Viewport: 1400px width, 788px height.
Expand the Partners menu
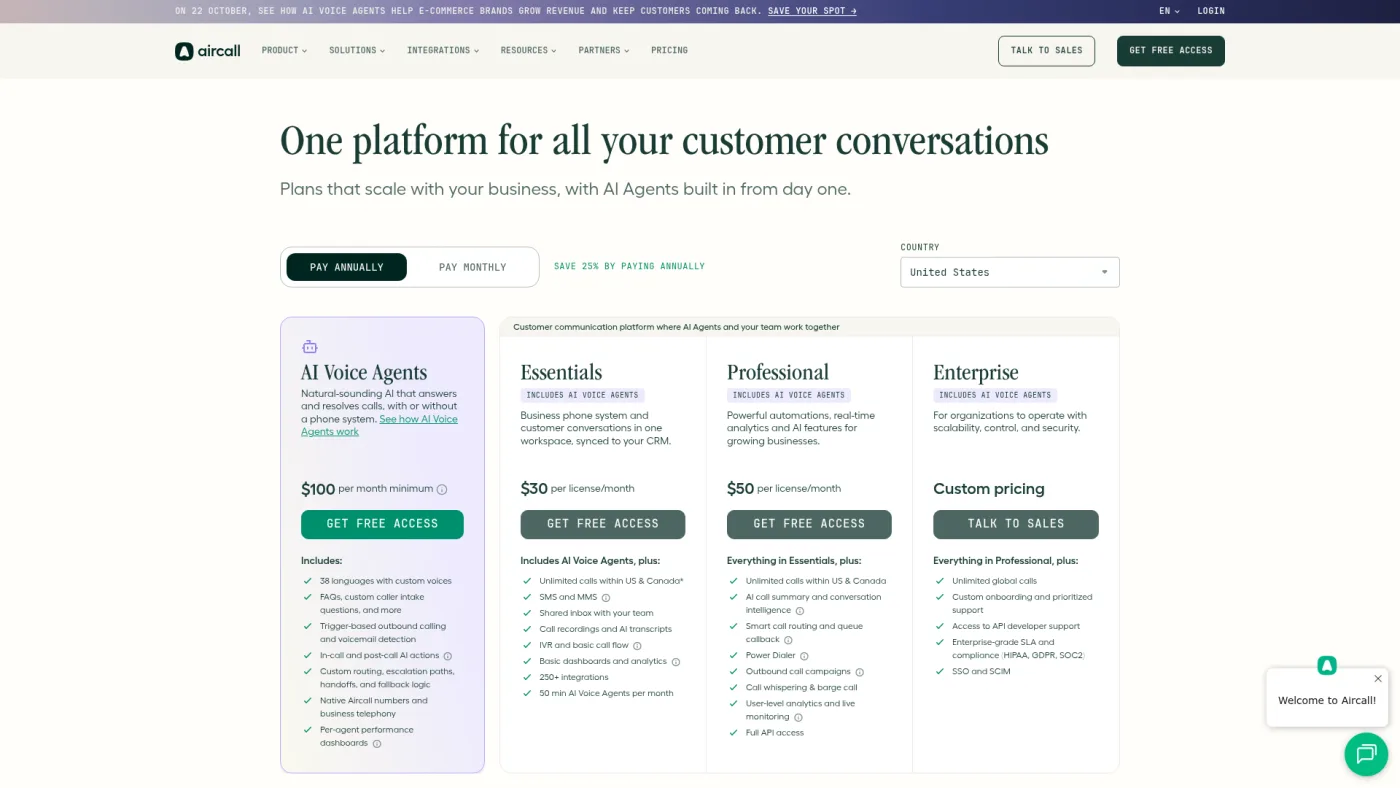pos(604,50)
